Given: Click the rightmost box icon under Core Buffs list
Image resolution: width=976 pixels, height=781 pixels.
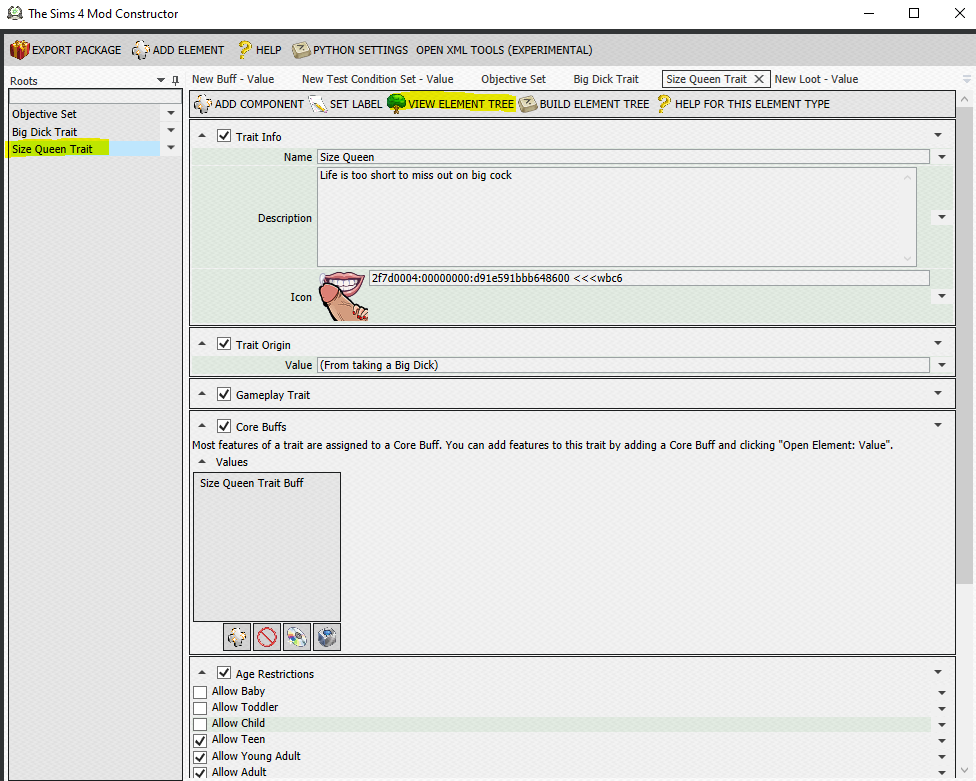Looking at the screenshot, I should pyautogui.click(x=327, y=637).
